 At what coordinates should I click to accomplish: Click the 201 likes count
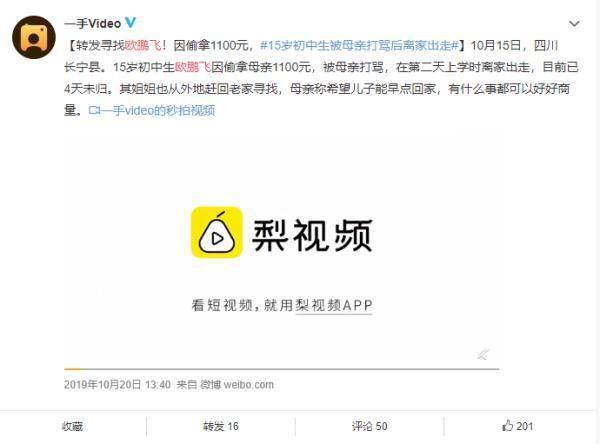(525, 426)
